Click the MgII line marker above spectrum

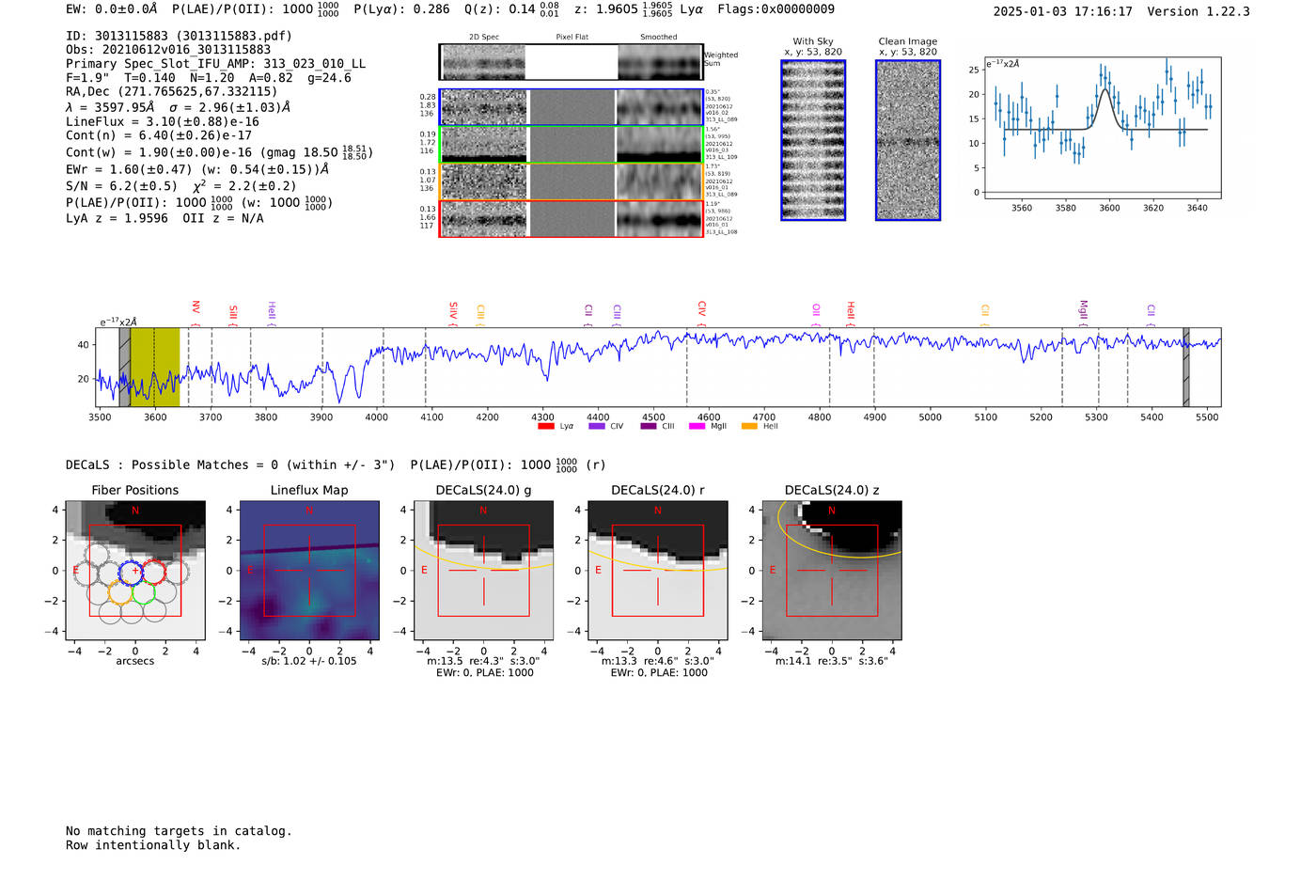(x=1083, y=308)
